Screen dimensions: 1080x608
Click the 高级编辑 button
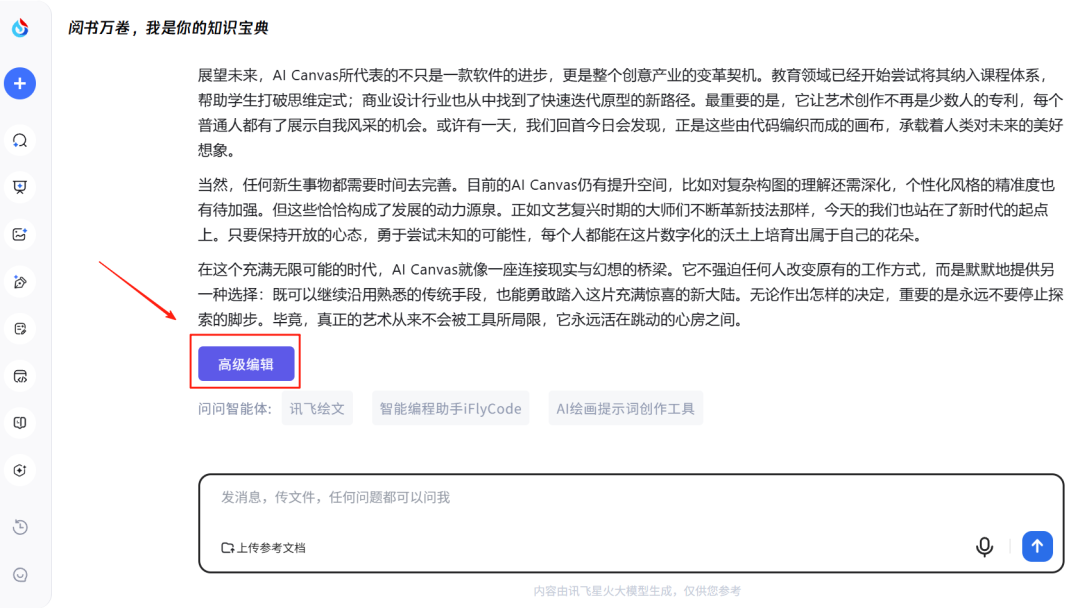click(246, 364)
